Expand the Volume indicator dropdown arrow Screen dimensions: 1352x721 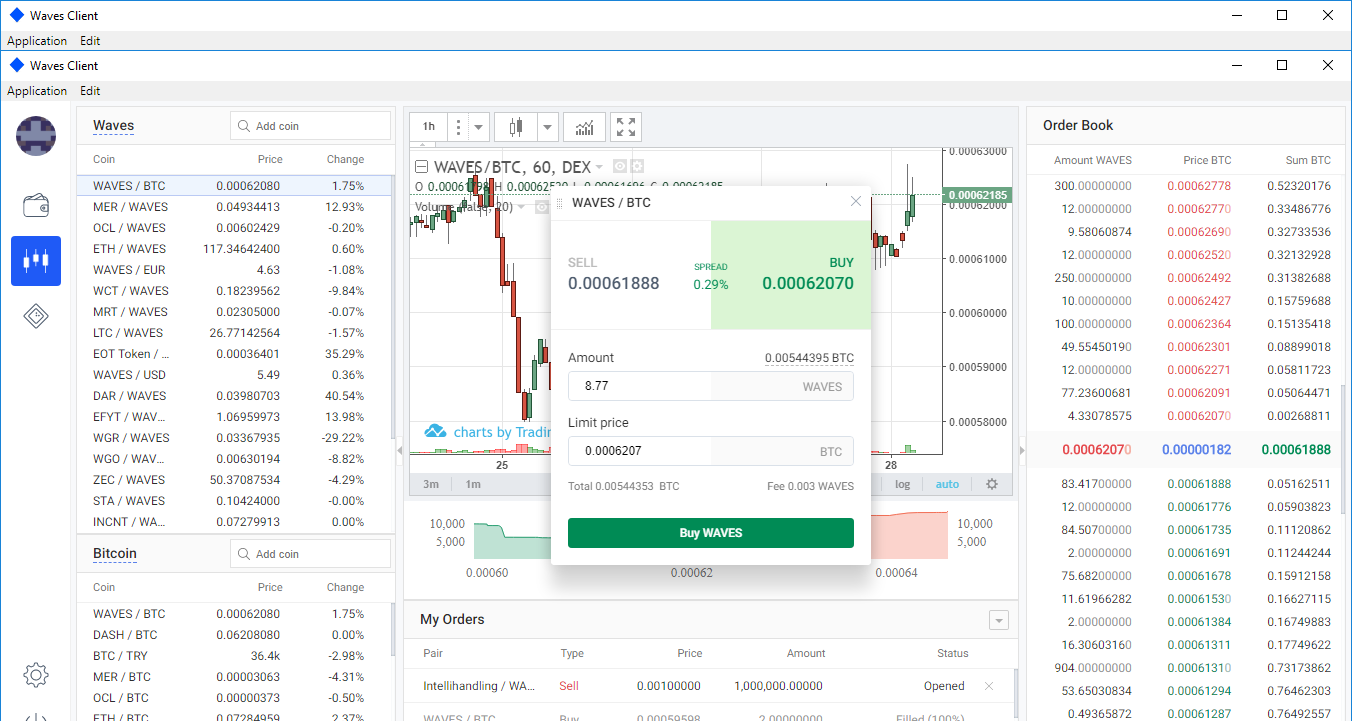tap(522, 207)
